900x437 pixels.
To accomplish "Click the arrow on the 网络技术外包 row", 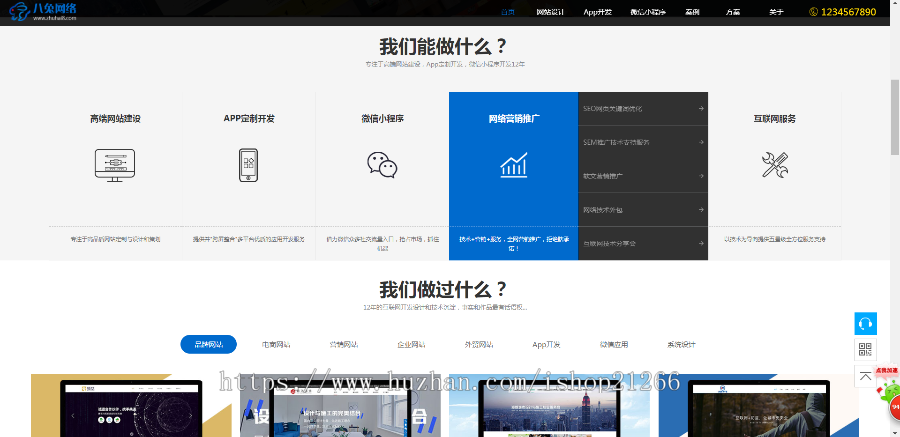I will (x=701, y=210).
